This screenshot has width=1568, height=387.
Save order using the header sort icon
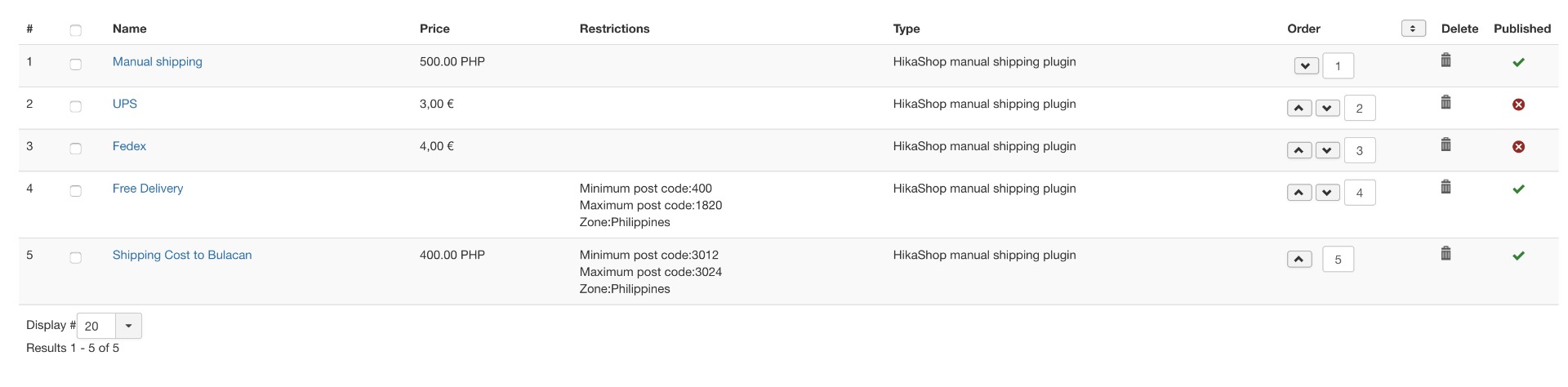[x=1413, y=29]
